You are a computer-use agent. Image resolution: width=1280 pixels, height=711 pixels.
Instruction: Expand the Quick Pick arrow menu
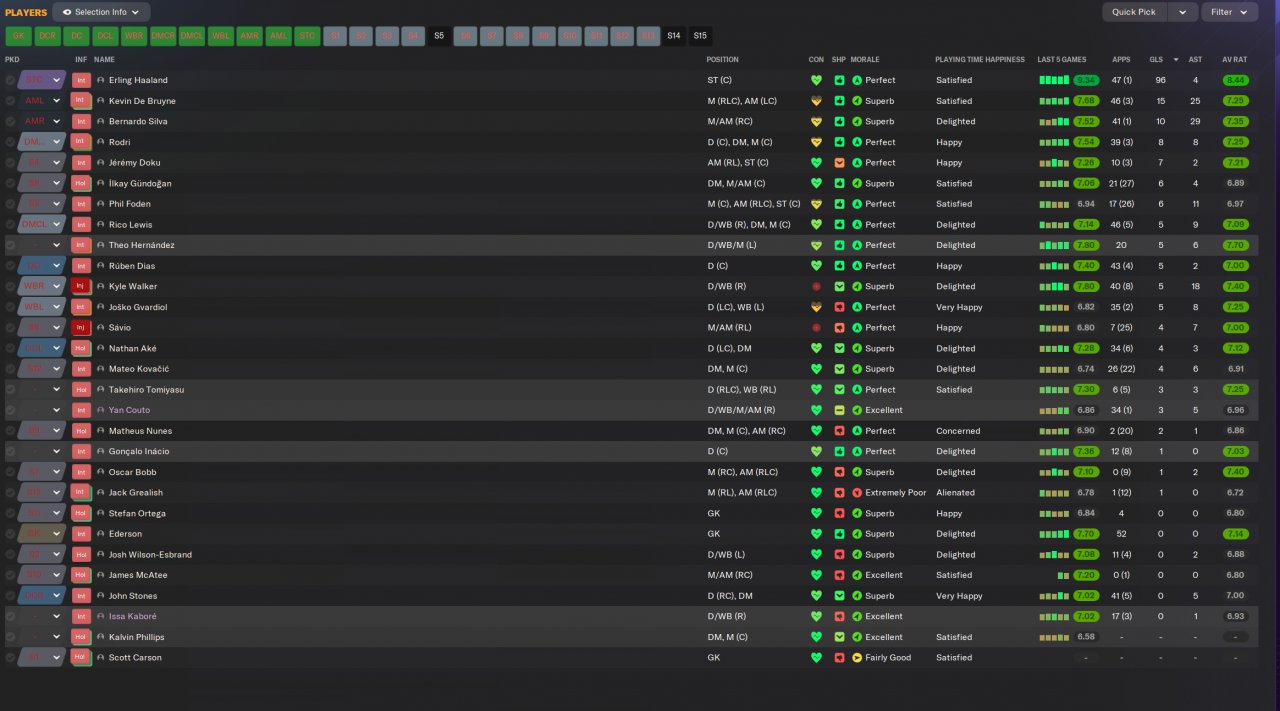1184,12
